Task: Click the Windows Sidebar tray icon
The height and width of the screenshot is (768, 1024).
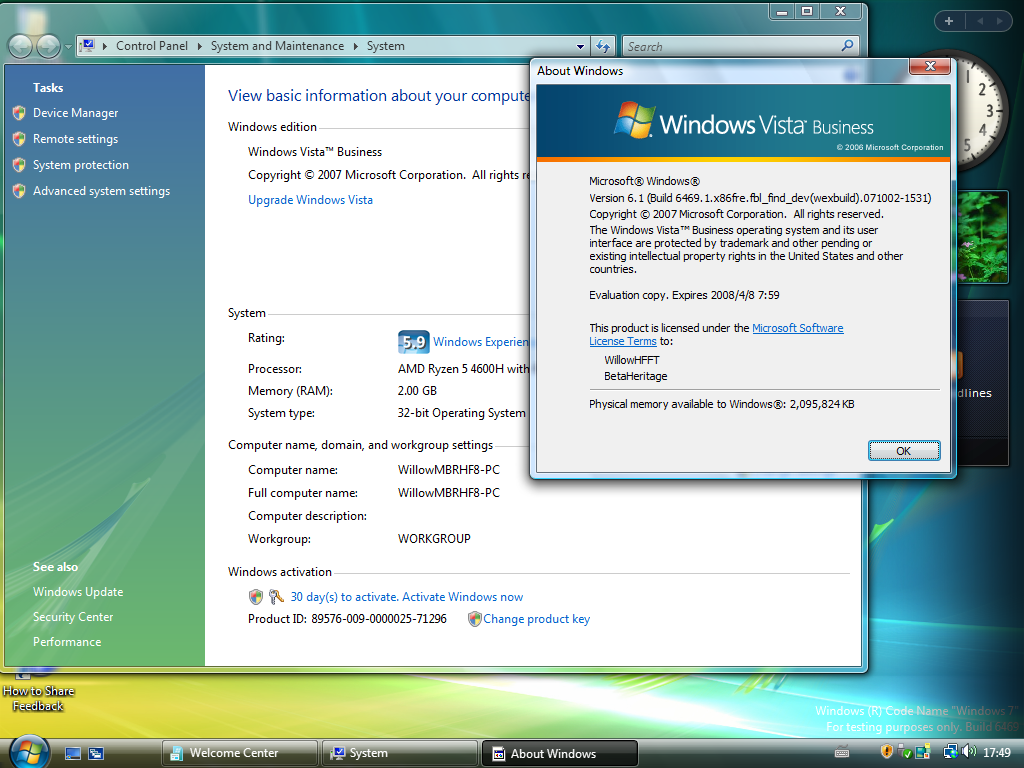Action: [923, 752]
